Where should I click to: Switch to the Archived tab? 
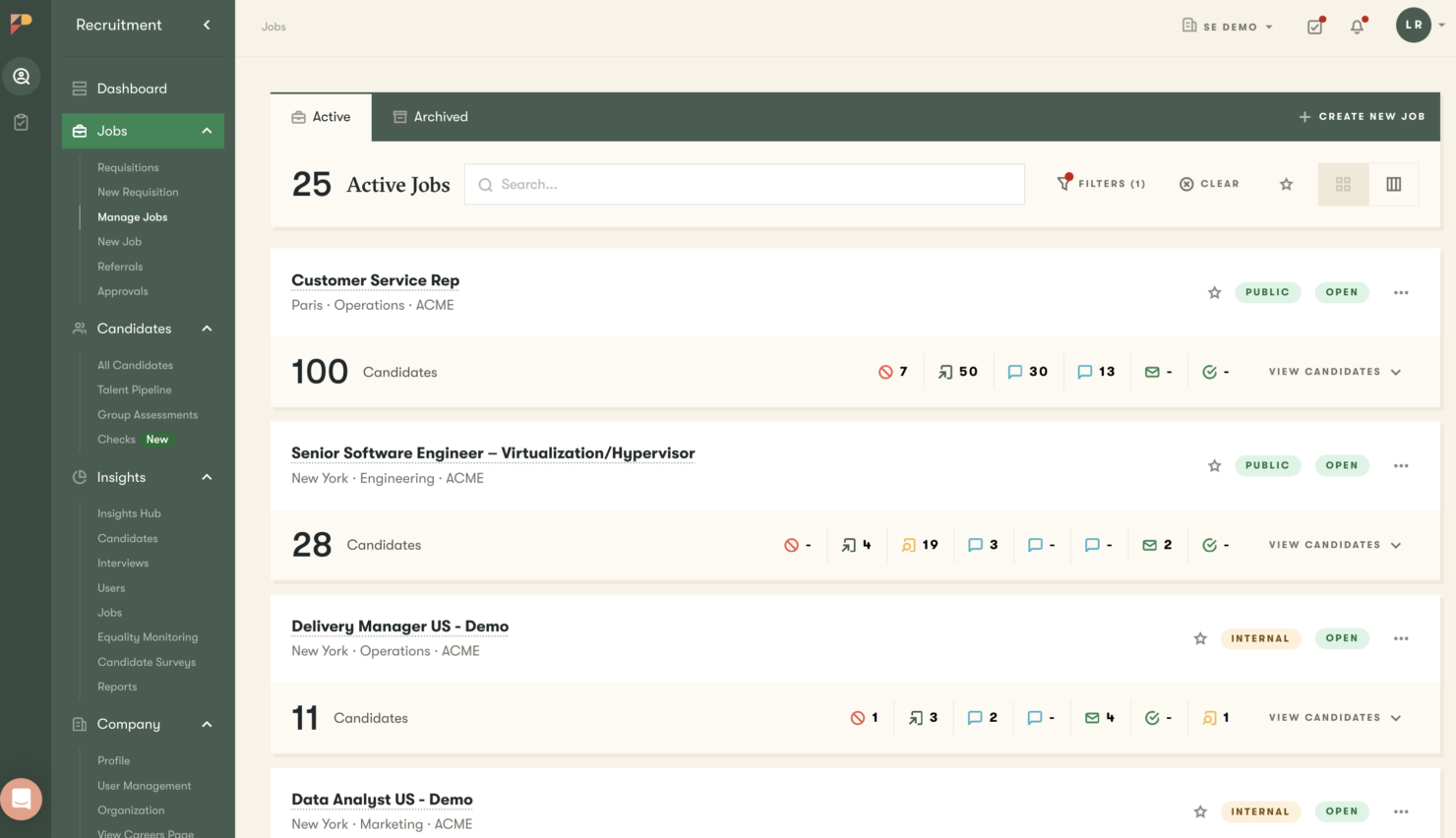coord(431,117)
